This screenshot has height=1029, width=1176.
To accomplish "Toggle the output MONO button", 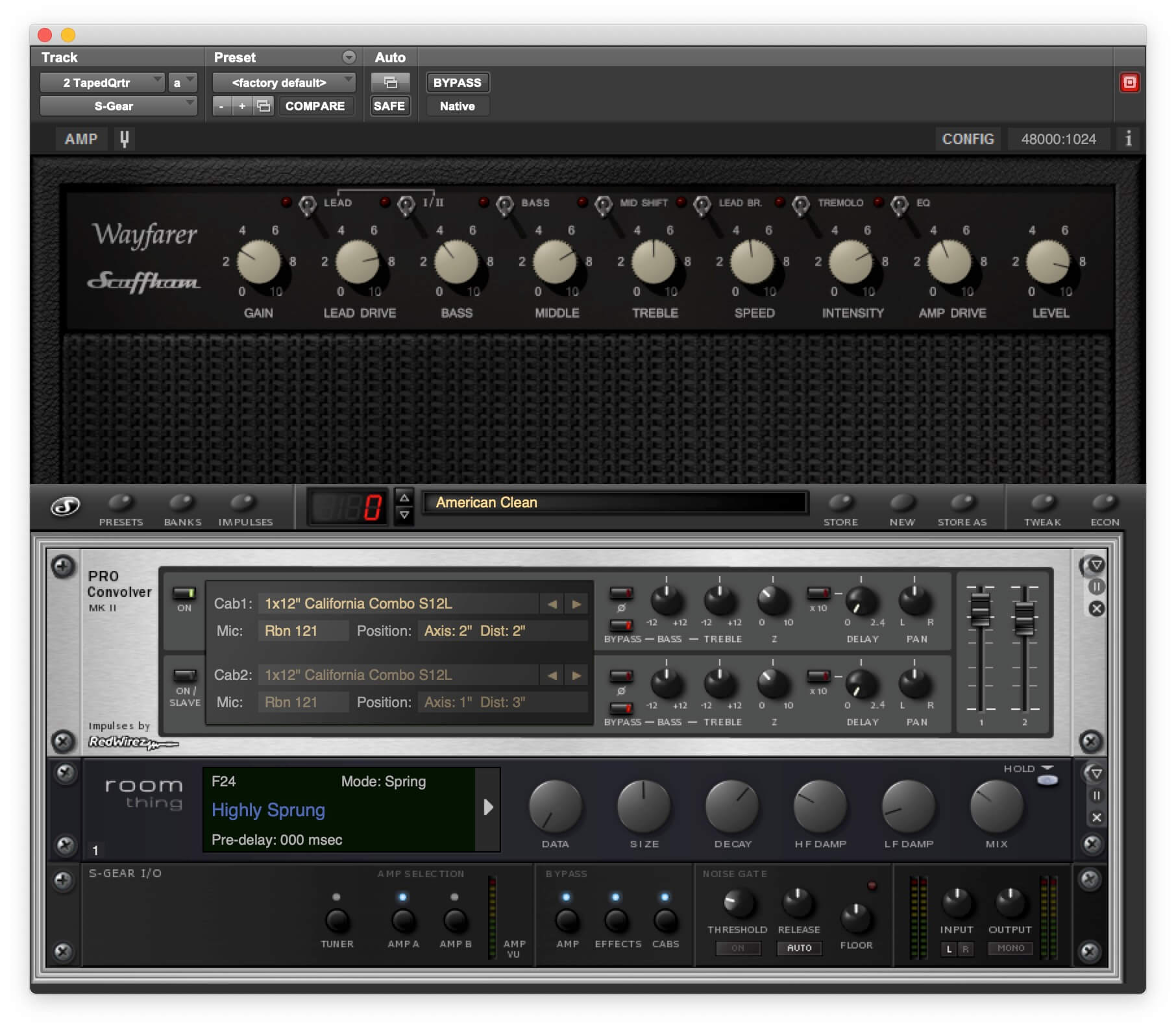I will coord(1010,948).
